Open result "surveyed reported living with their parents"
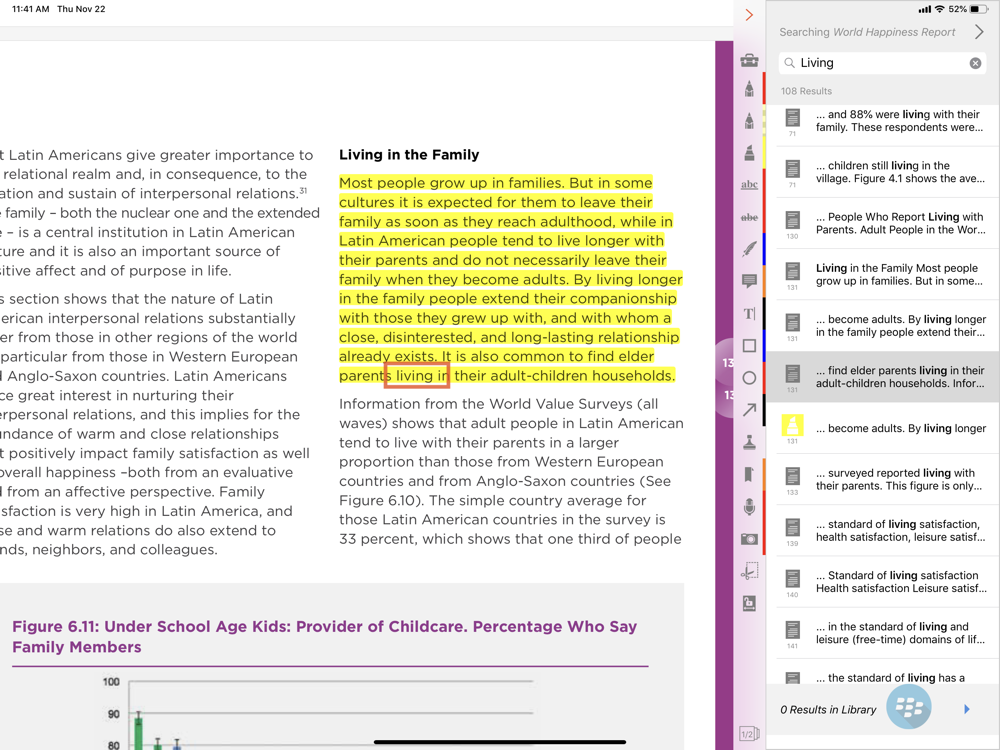 click(x=883, y=480)
